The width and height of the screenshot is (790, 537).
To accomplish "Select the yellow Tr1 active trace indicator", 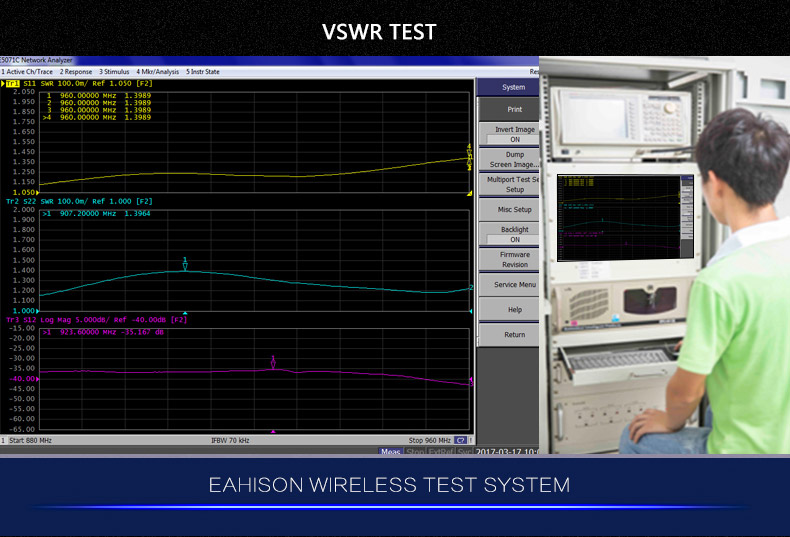I will (12, 84).
